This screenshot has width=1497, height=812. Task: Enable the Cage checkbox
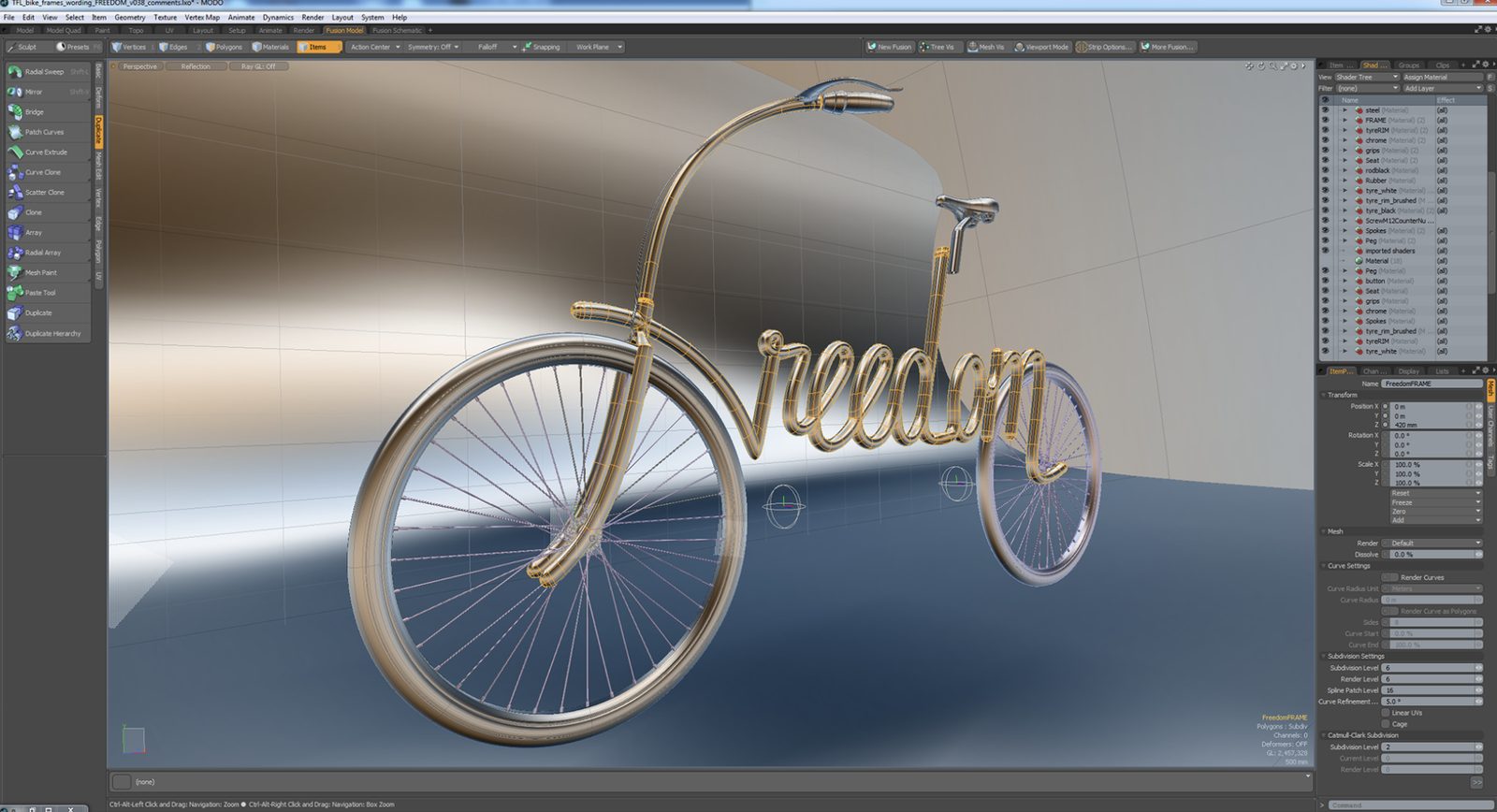point(1386,724)
